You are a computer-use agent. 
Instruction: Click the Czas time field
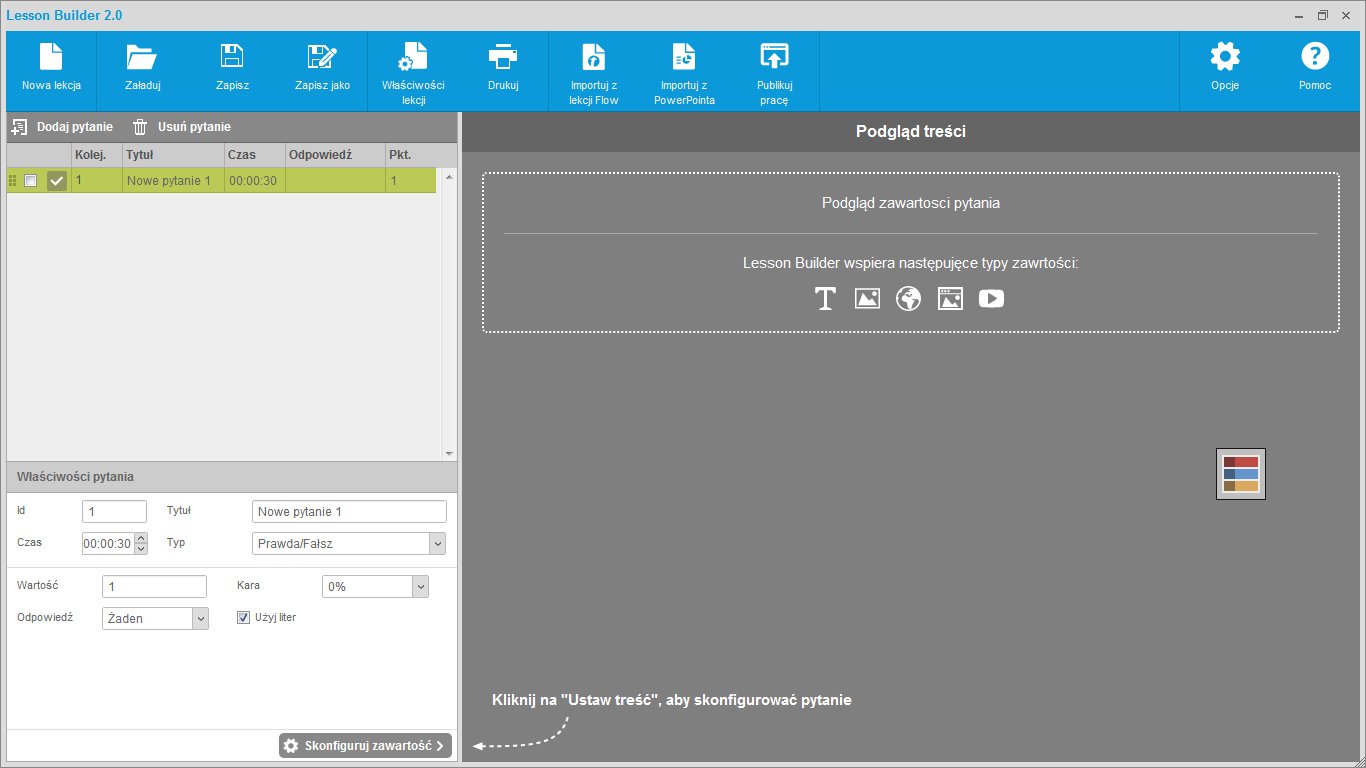pos(108,543)
